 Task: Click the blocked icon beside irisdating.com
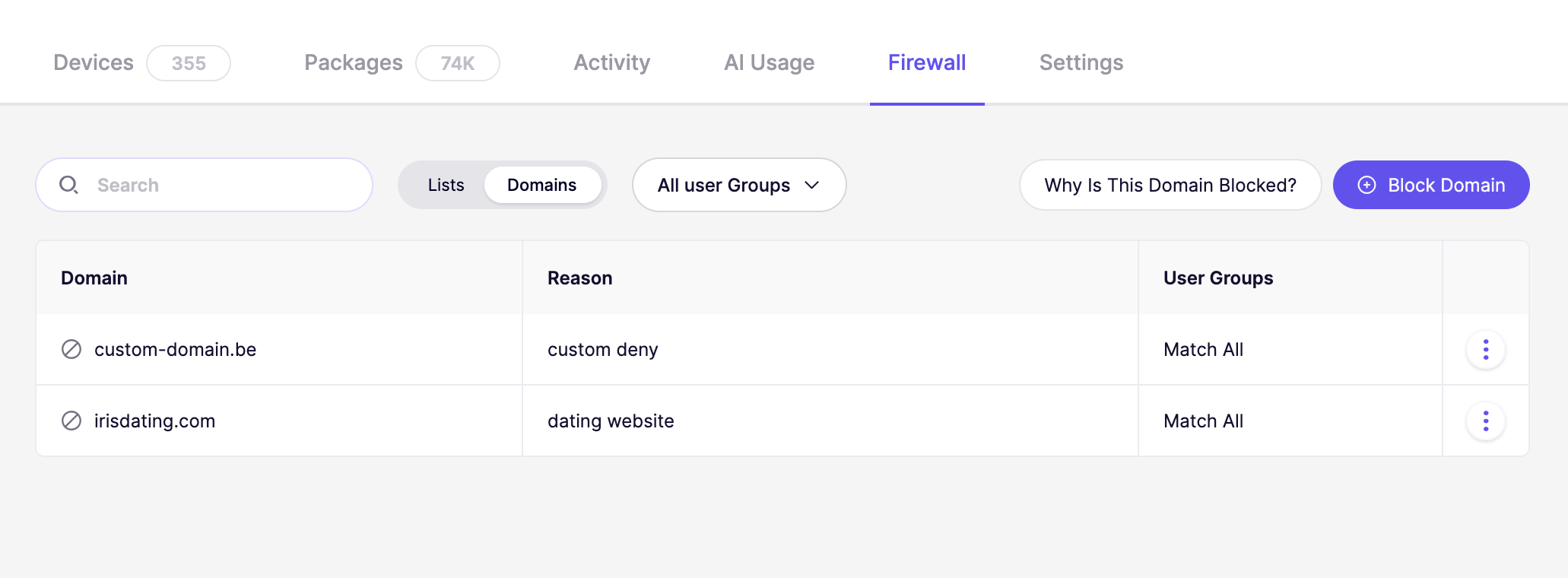71,421
